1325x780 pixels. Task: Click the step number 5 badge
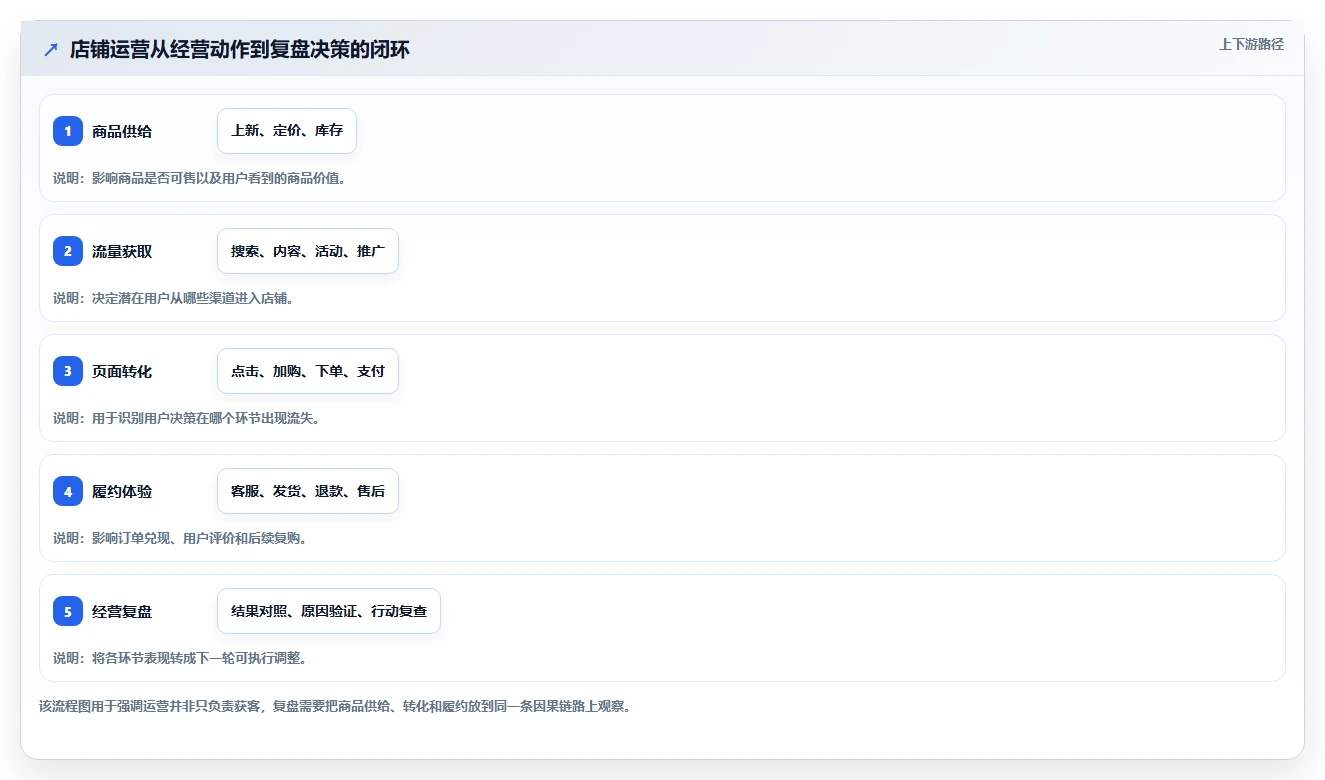[x=68, y=611]
